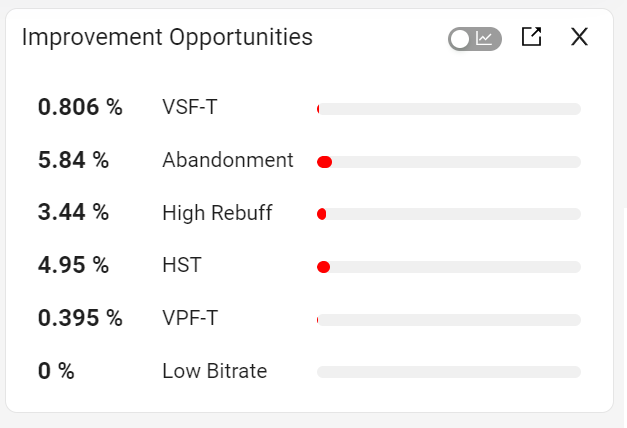Screen dimensions: 627x428
Task: Click the 3.44 % rebuff value
Action: click(73, 213)
